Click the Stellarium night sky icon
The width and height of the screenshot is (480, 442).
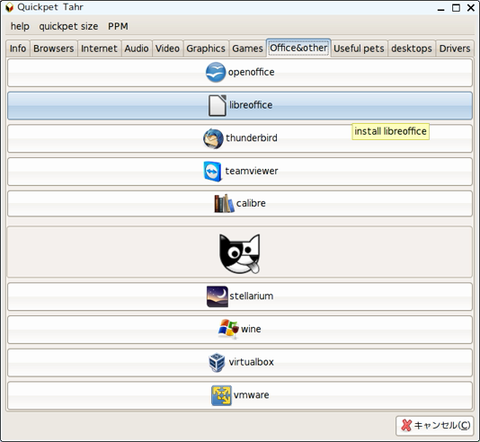click(x=217, y=296)
